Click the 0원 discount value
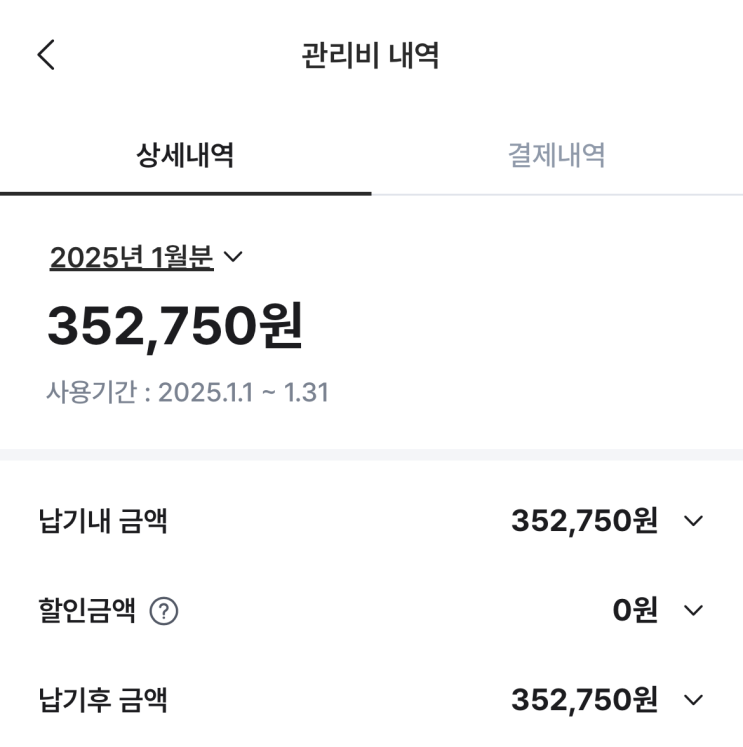Screen dimensions: 743x747 tap(635, 611)
